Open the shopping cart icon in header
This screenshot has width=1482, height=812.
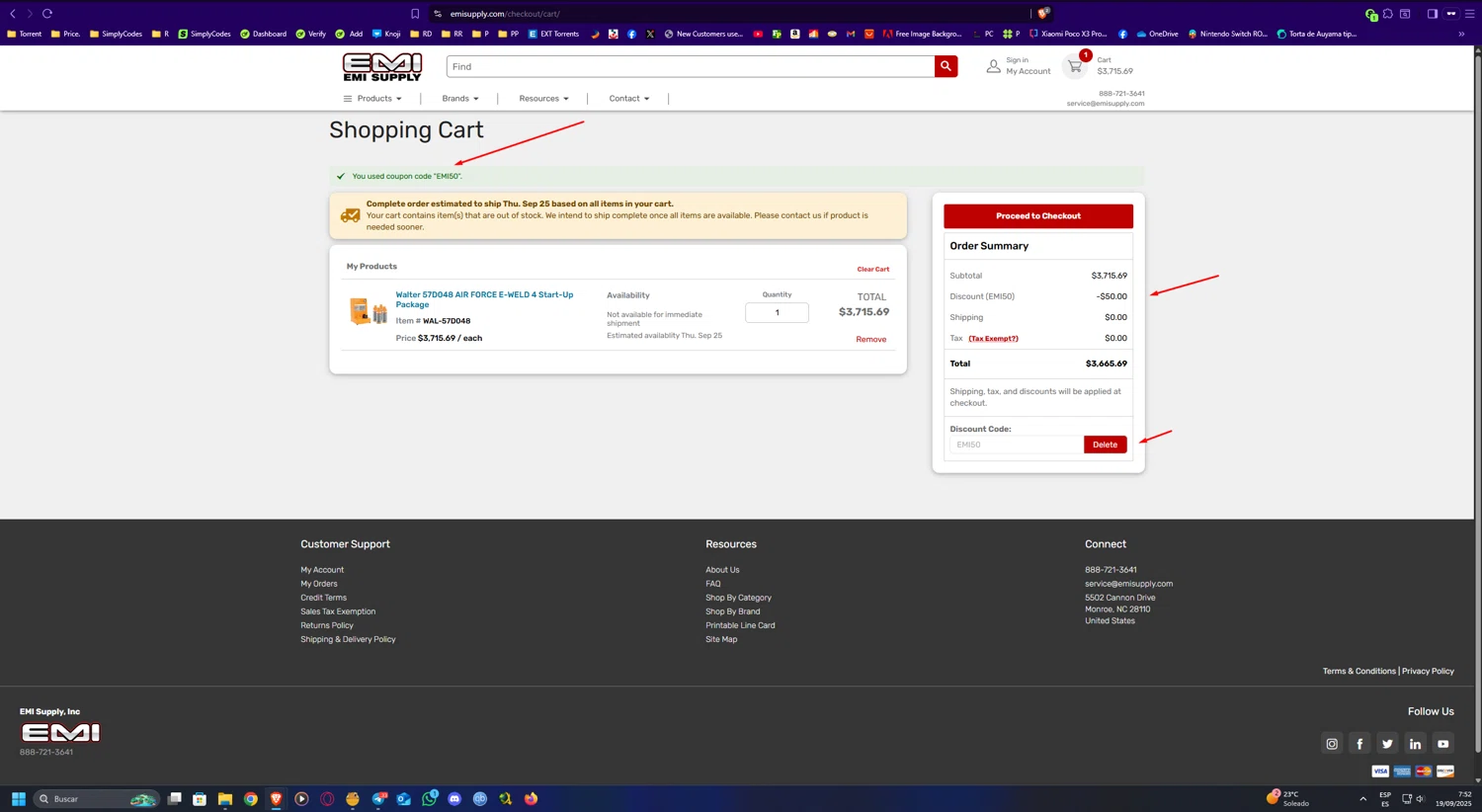(x=1075, y=66)
